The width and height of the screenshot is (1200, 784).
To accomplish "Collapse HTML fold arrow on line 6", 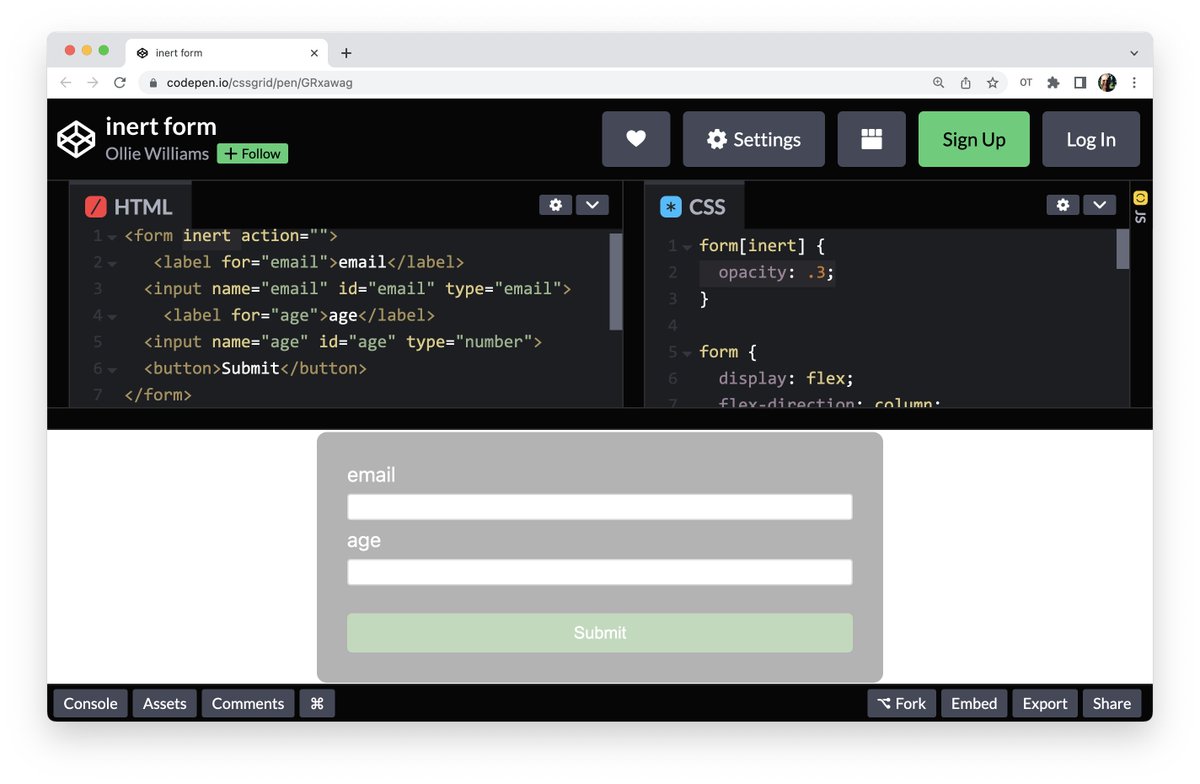I will pos(112,370).
